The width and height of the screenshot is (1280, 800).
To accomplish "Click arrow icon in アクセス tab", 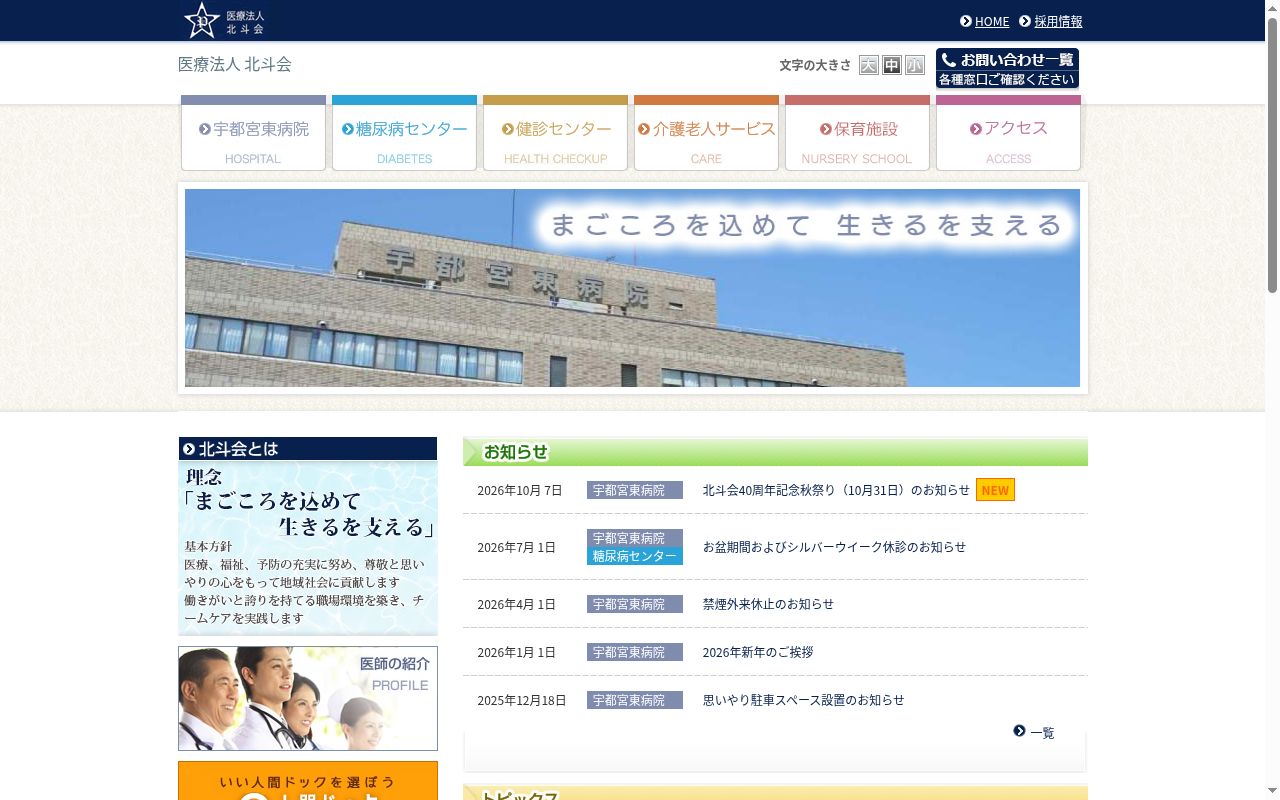I will (x=976, y=129).
